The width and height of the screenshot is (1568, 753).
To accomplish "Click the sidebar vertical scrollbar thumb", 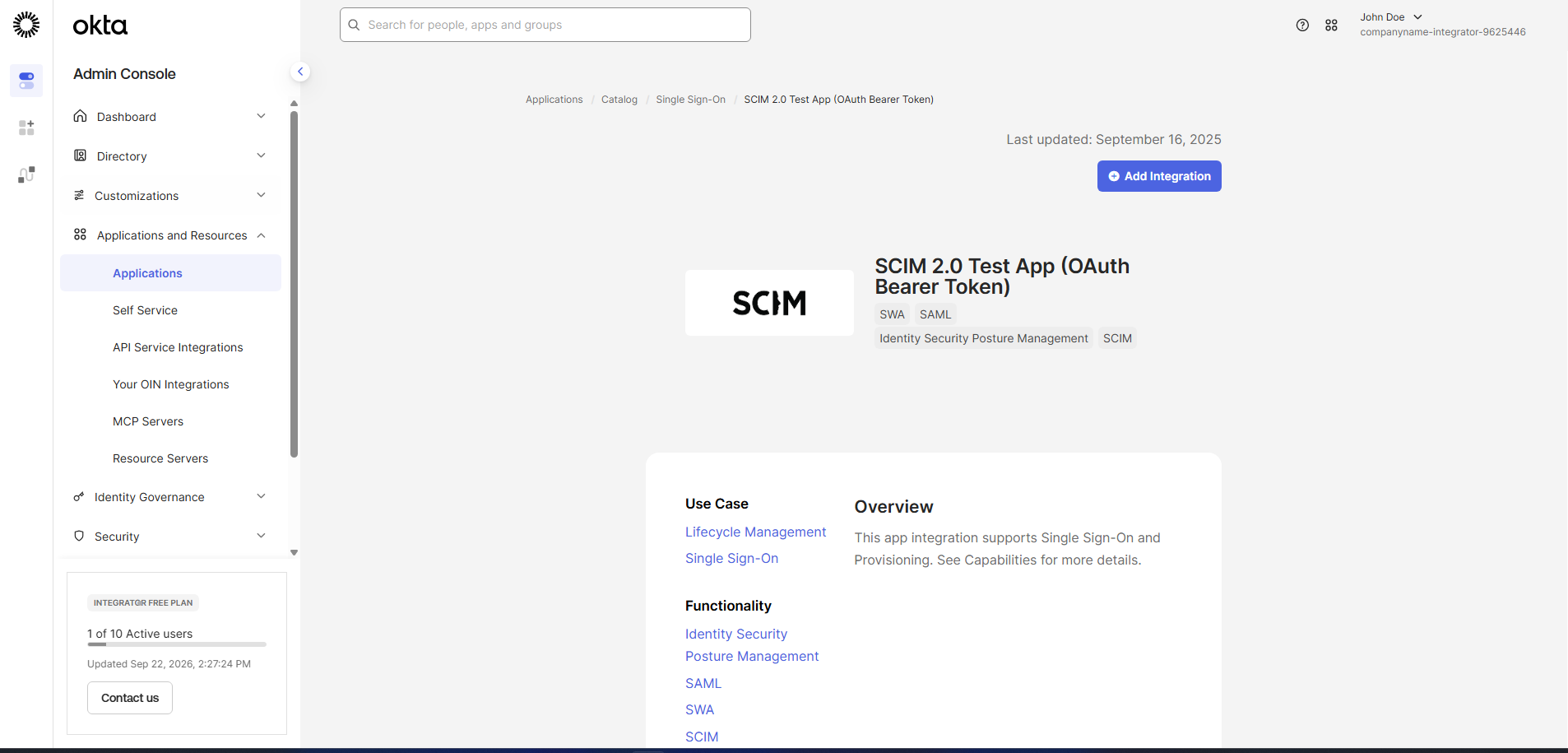I will (294, 284).
